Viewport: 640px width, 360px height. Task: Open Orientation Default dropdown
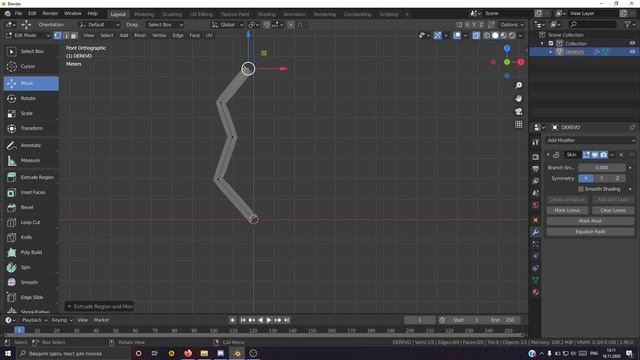[x=100, y=25]
